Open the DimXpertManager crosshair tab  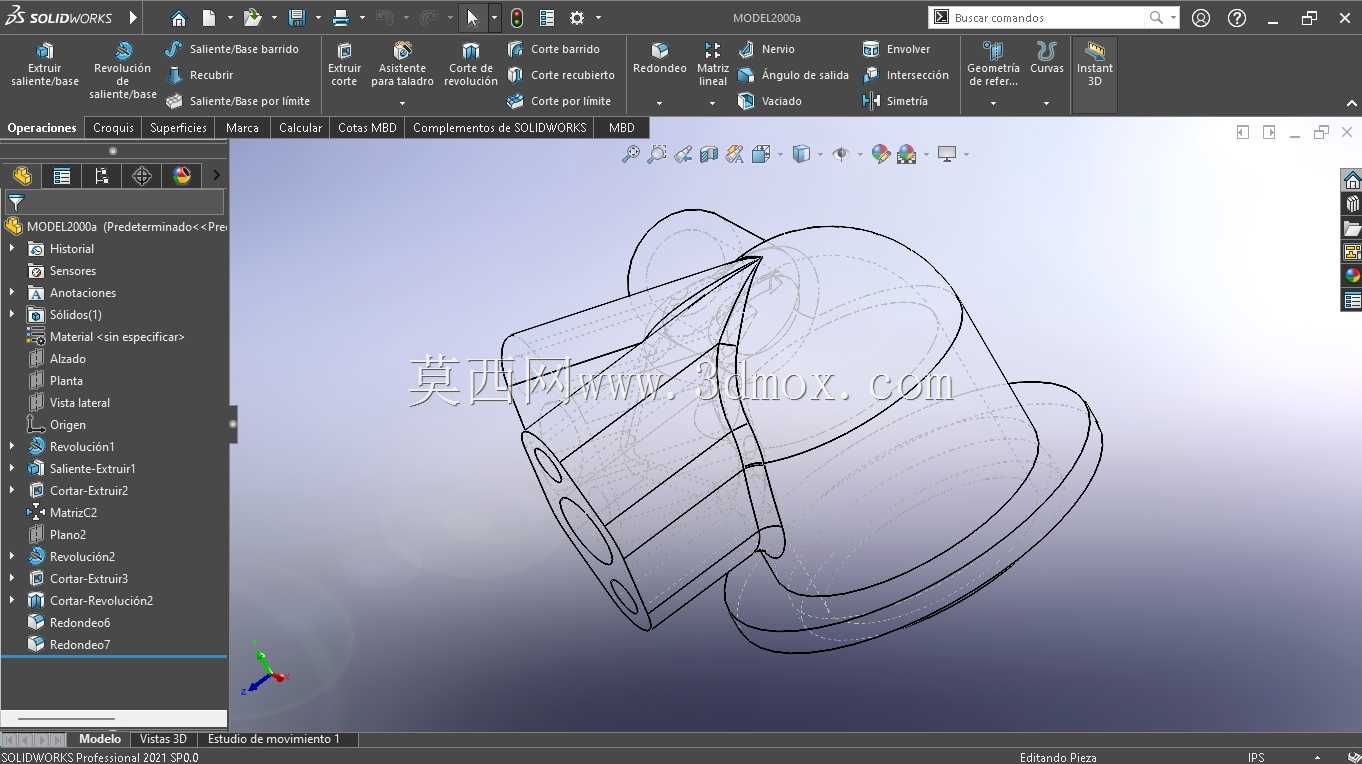pyautogui.click(x=142, y=176)
